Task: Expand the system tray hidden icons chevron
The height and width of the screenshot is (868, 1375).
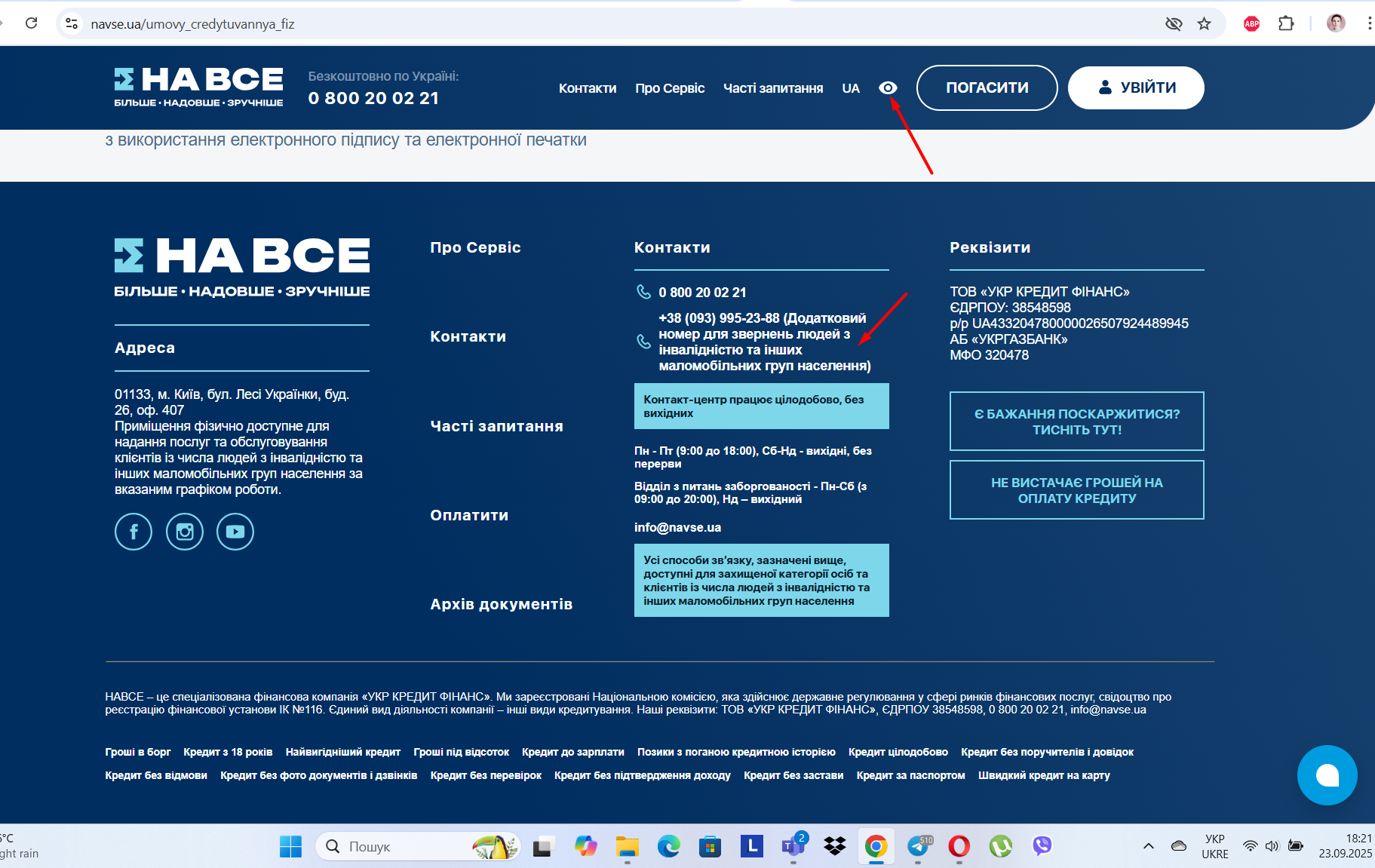Action: pos(1148,846)
